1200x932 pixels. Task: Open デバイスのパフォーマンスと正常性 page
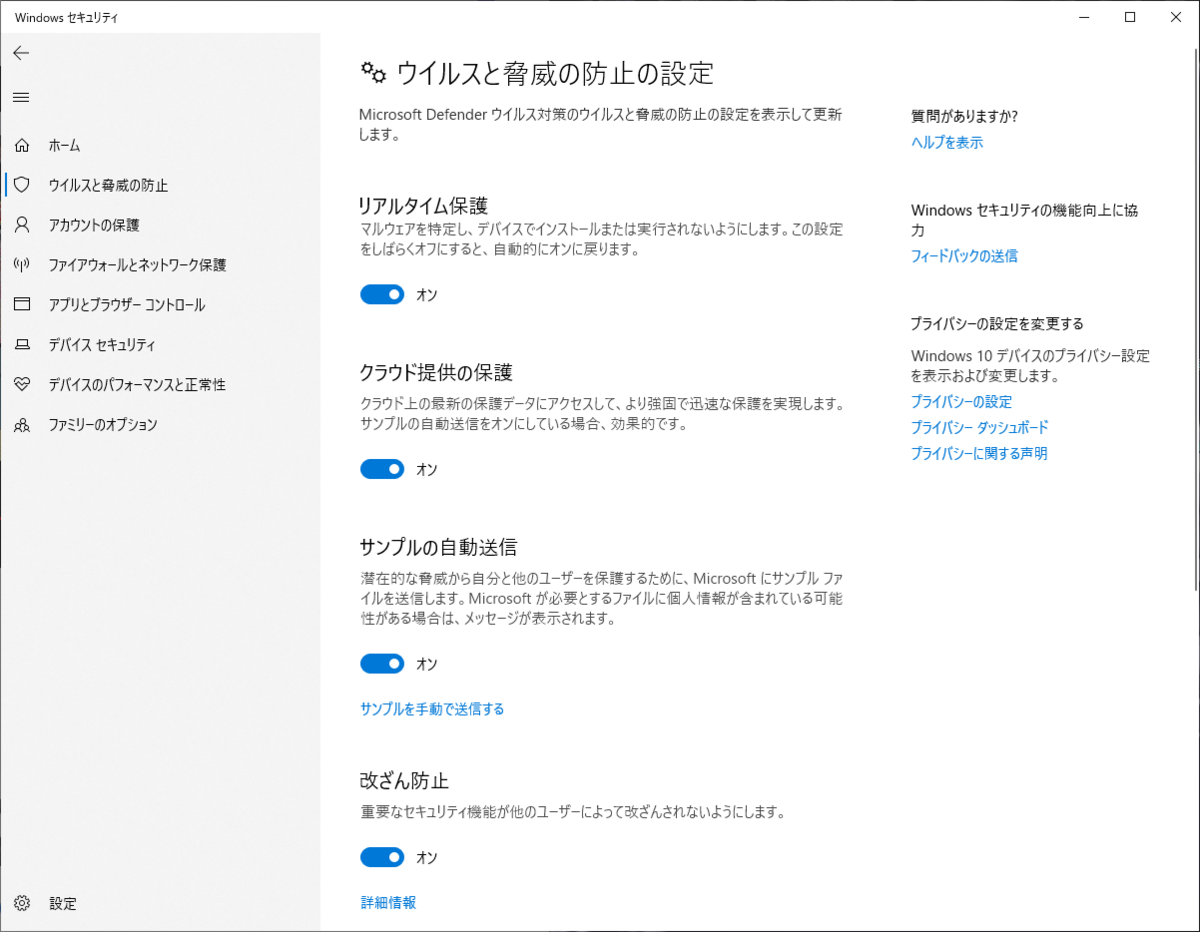(x=160, y=385)
